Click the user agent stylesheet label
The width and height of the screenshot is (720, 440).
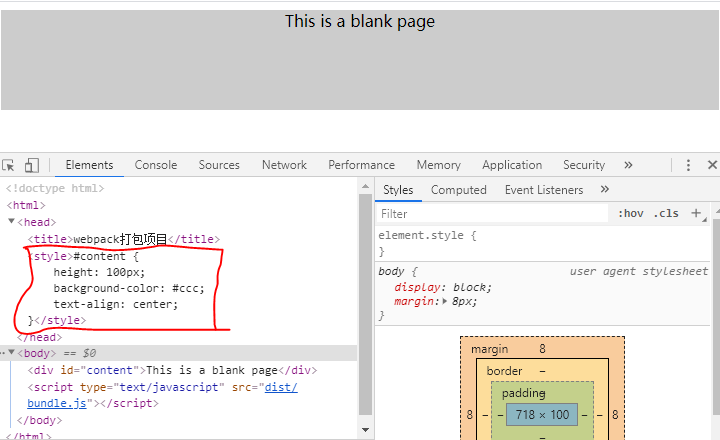coord(639,271)
